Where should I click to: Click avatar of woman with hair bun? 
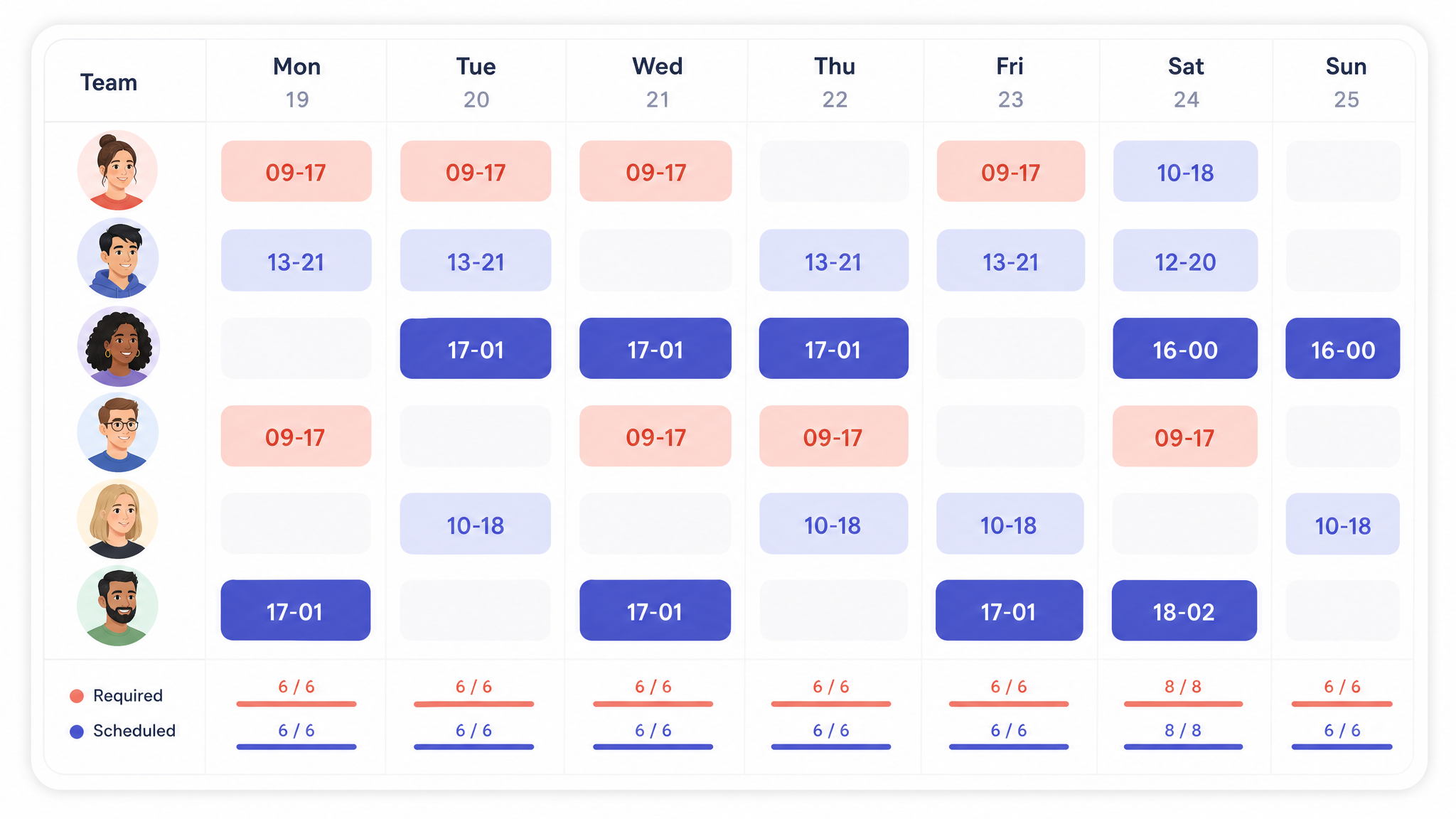[117, 170]
